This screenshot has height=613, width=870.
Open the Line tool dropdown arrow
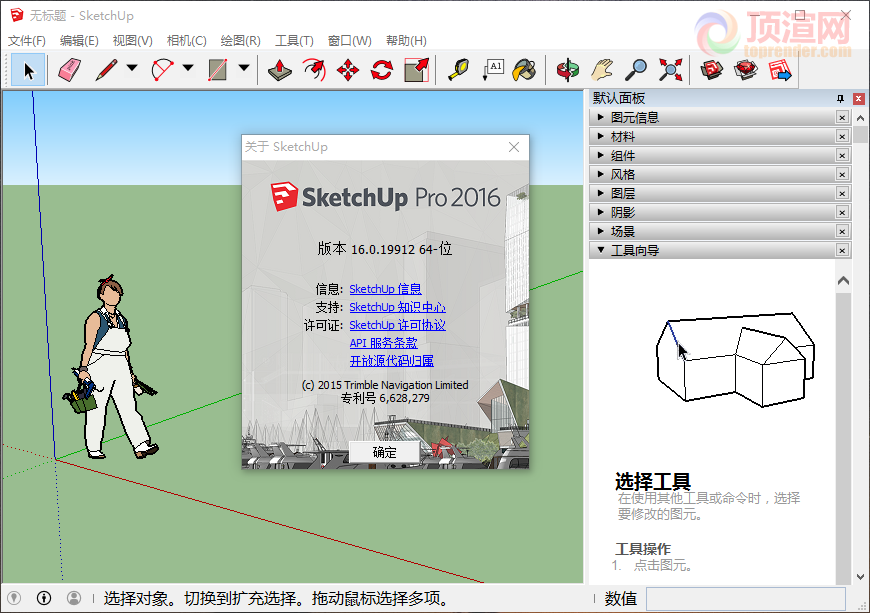click(x=132, y=68)
